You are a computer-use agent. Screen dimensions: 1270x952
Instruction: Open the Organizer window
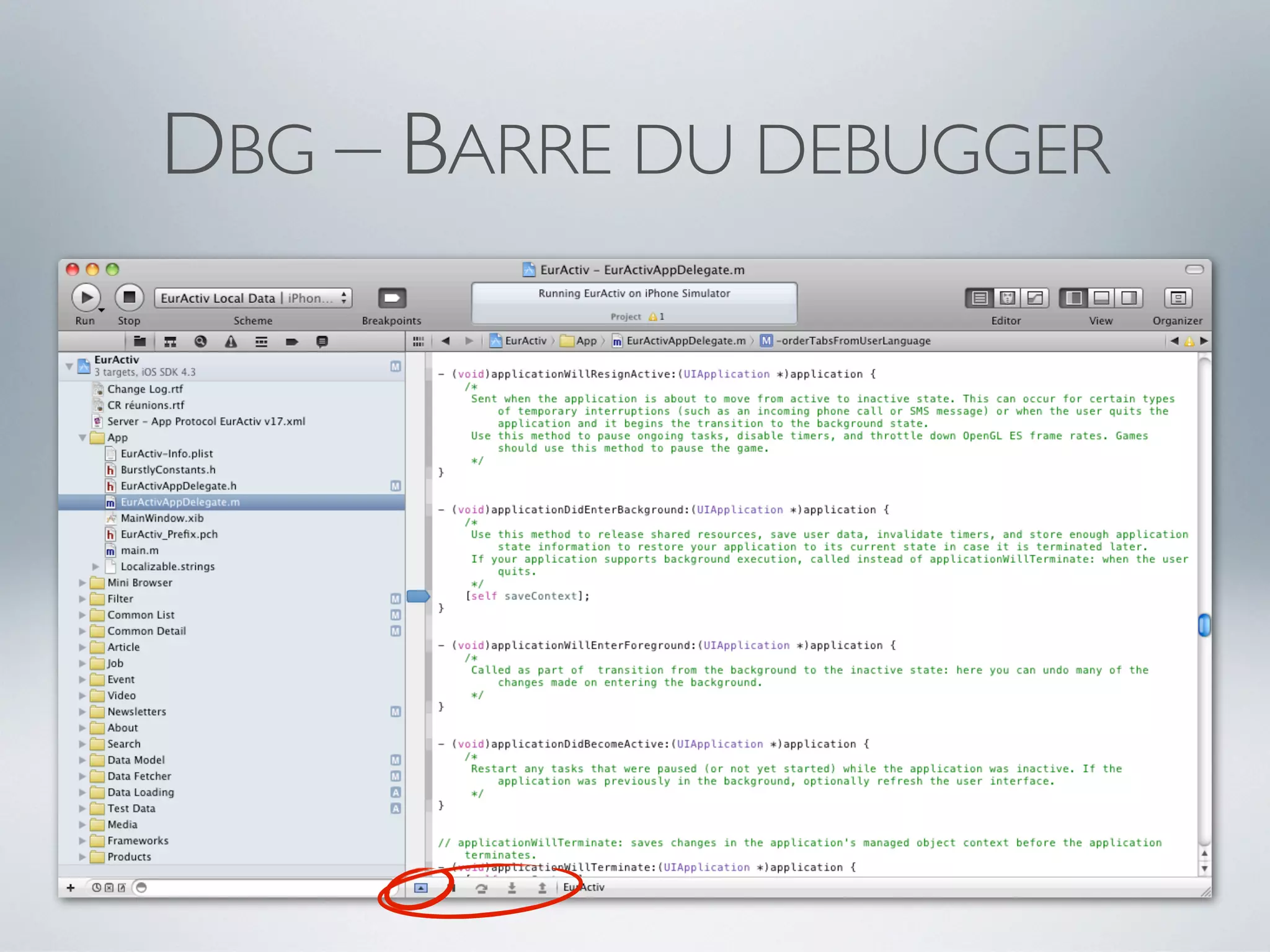click(x=1178, y=298)
